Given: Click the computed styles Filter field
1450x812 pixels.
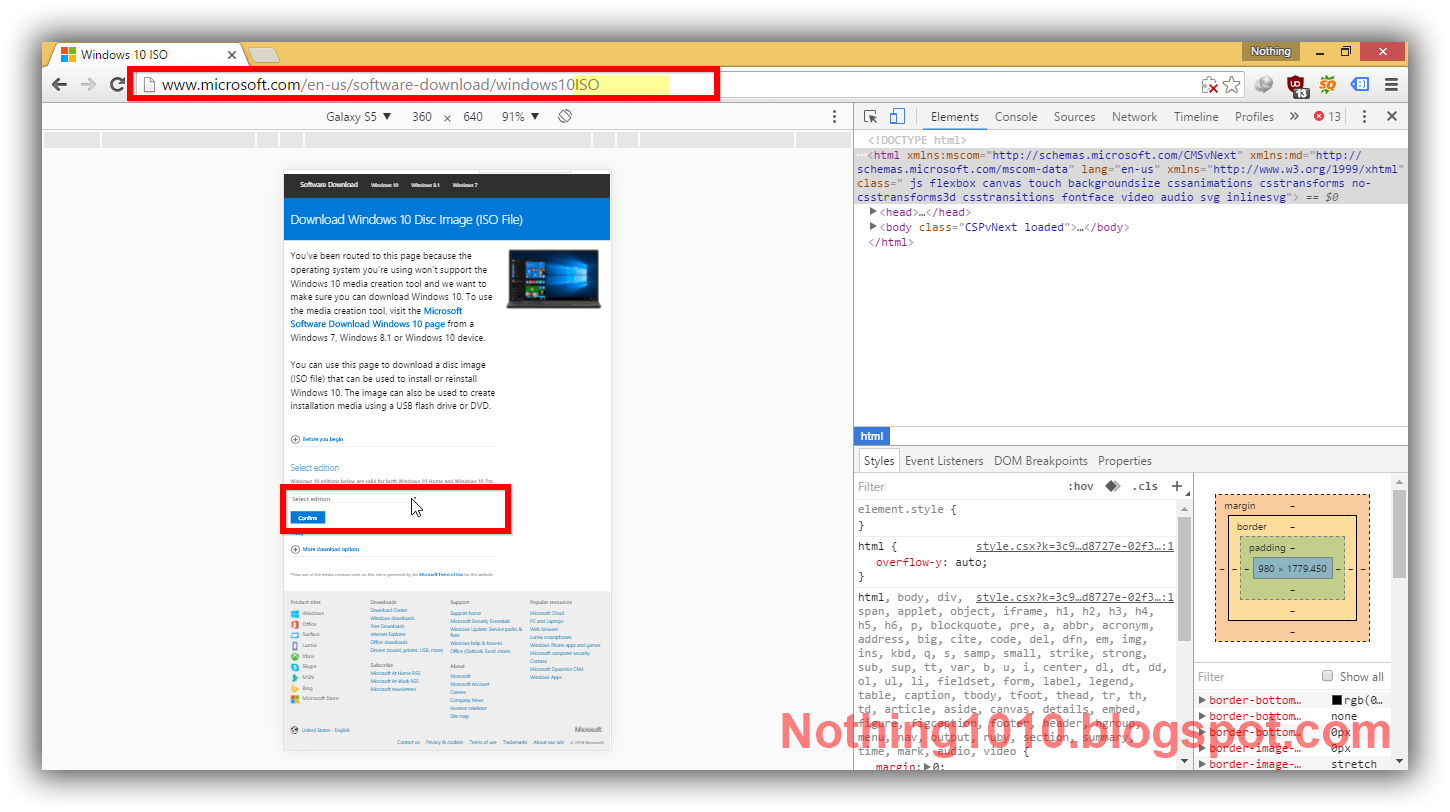Looking at the screenshot, I should click(x=1255, y=676).
